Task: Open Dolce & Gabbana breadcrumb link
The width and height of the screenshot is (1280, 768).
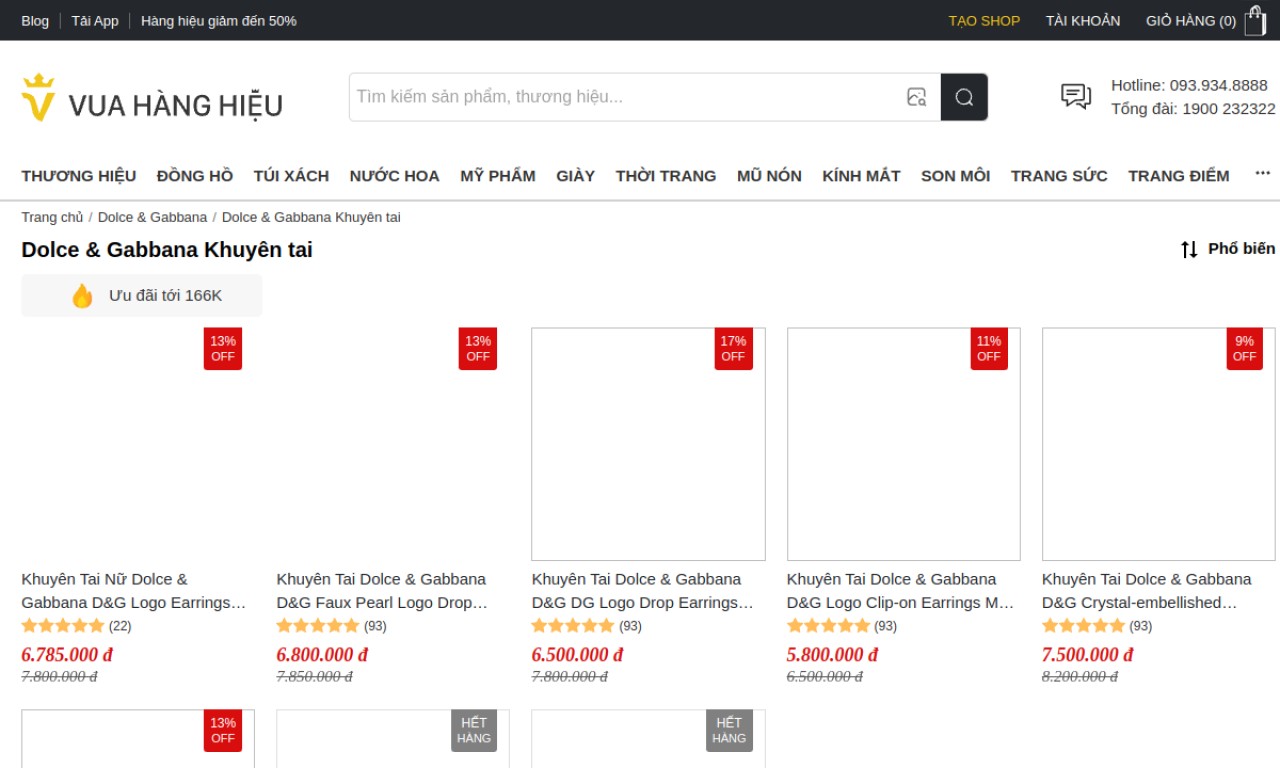Action: click(x=152, y=217)
